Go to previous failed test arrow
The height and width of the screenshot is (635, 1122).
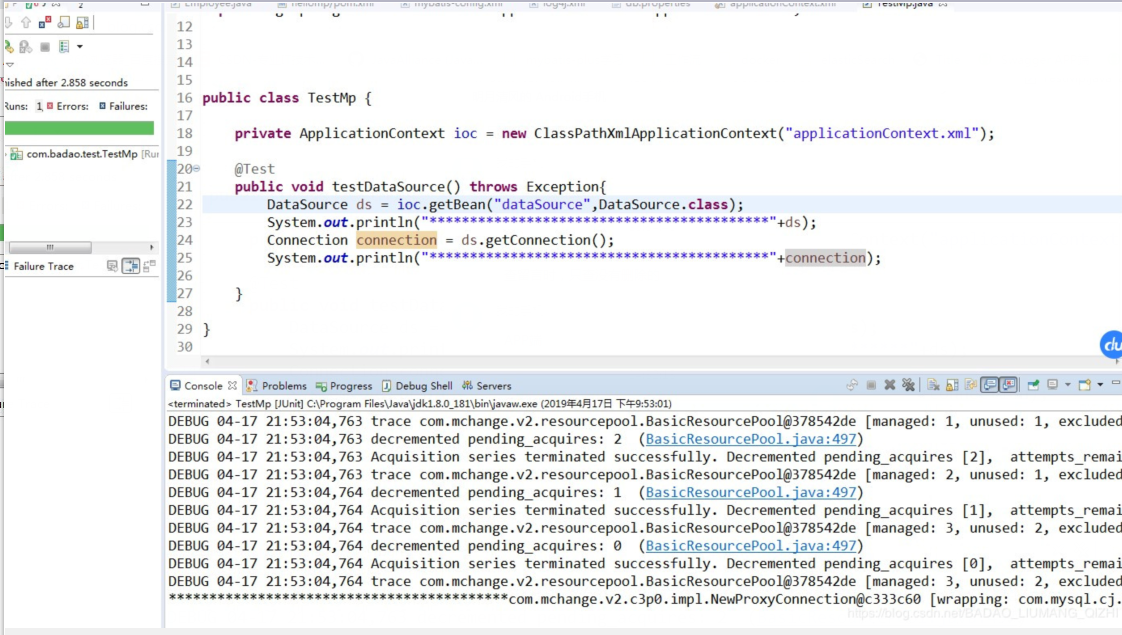click(26, 23)
